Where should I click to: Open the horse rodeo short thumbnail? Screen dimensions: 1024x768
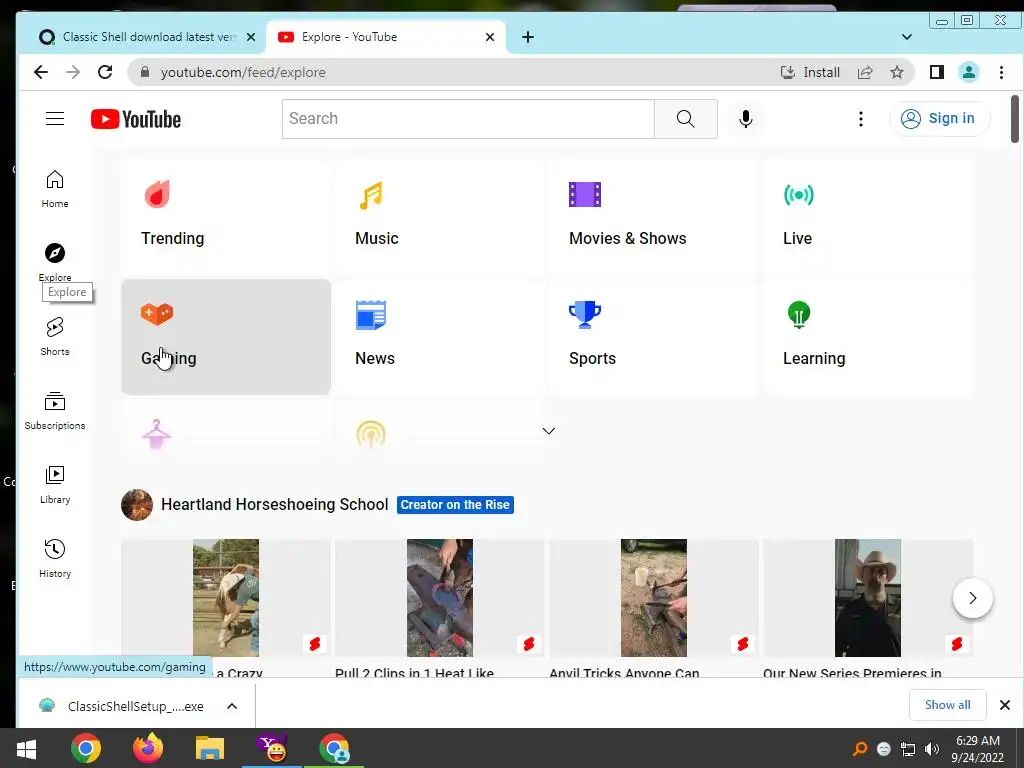pyautogui.click(x=226, y=598)
